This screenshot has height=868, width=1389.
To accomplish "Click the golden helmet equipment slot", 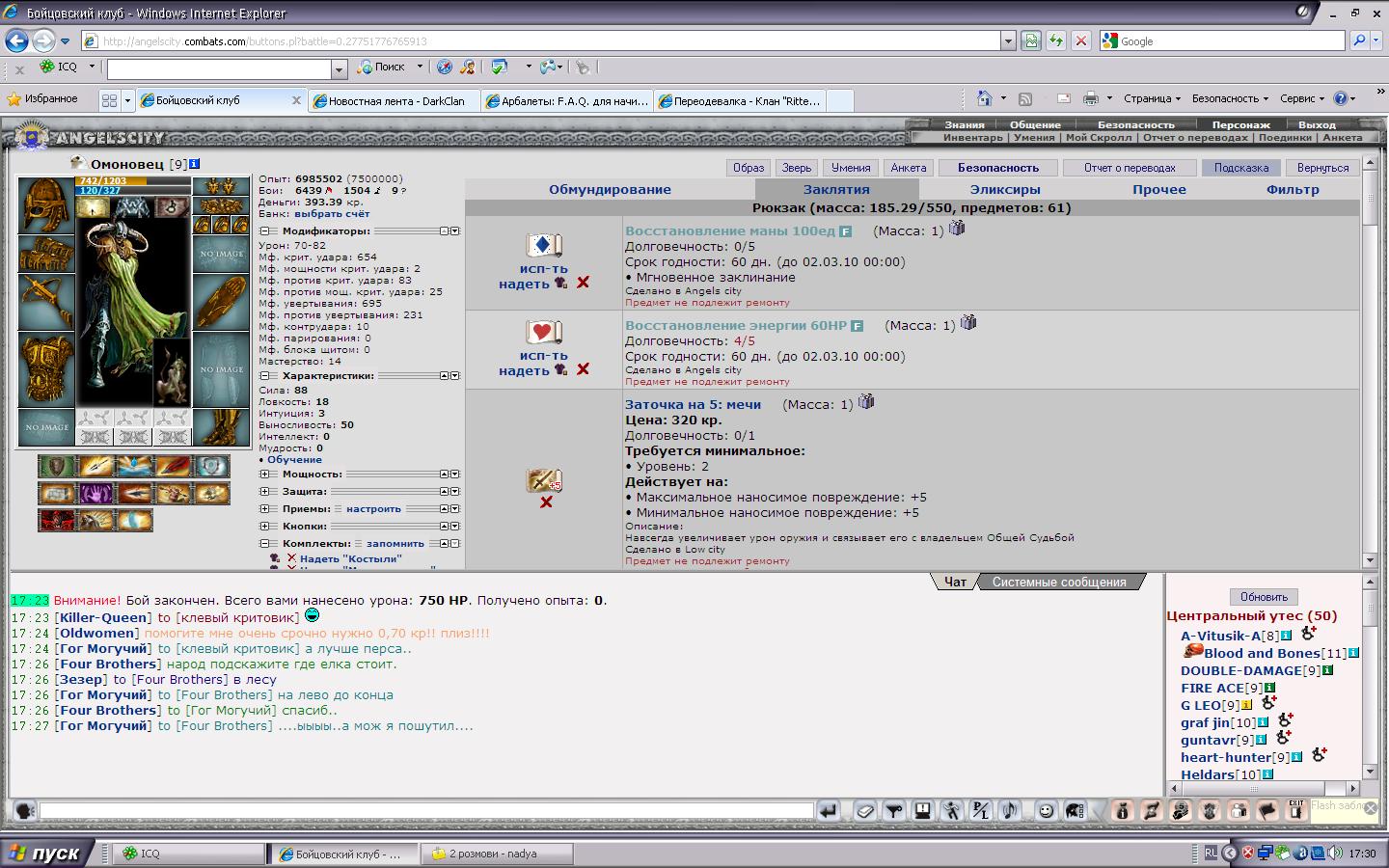I will point(45,204).
